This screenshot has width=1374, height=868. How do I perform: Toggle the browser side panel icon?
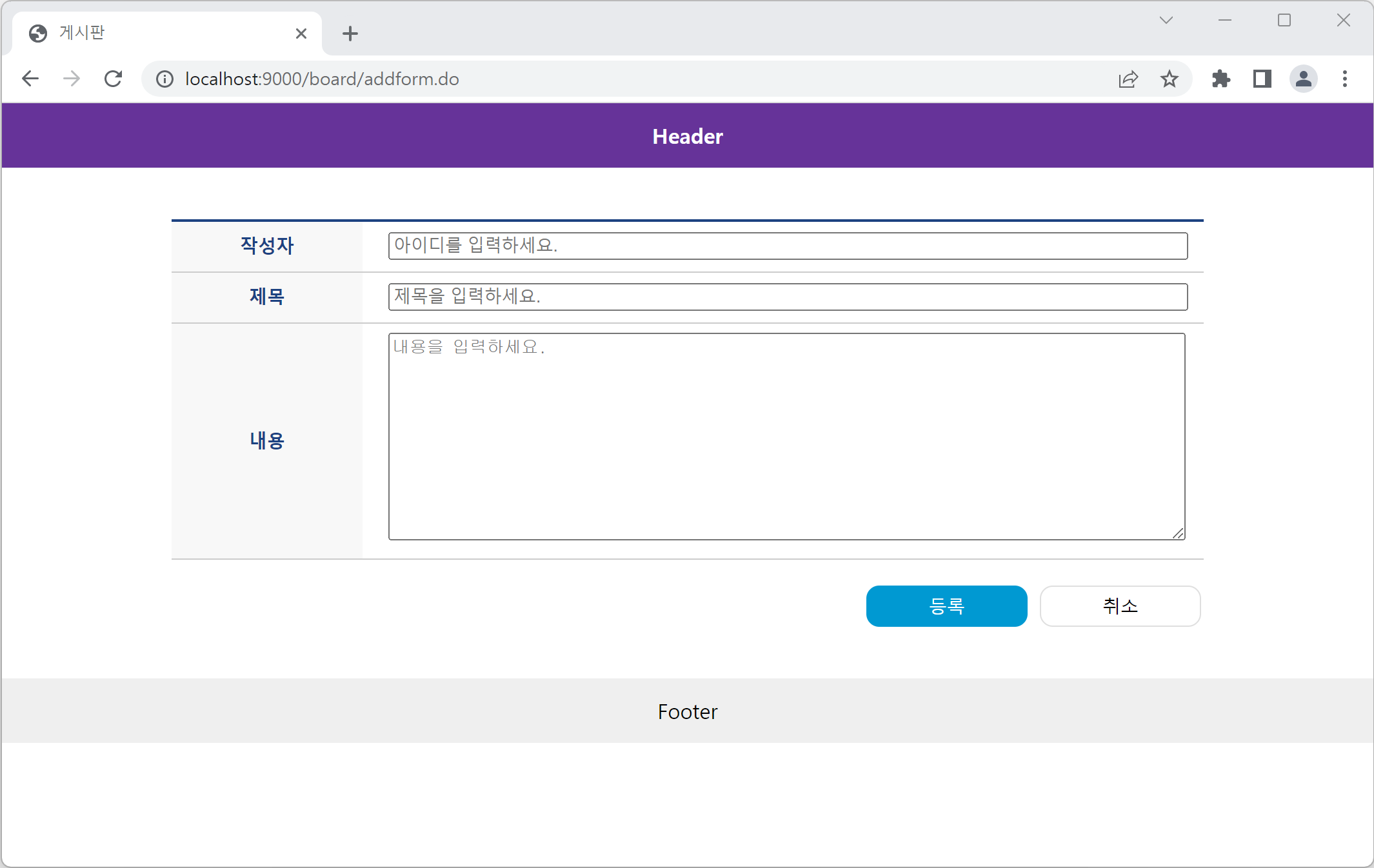(1262, 79)
